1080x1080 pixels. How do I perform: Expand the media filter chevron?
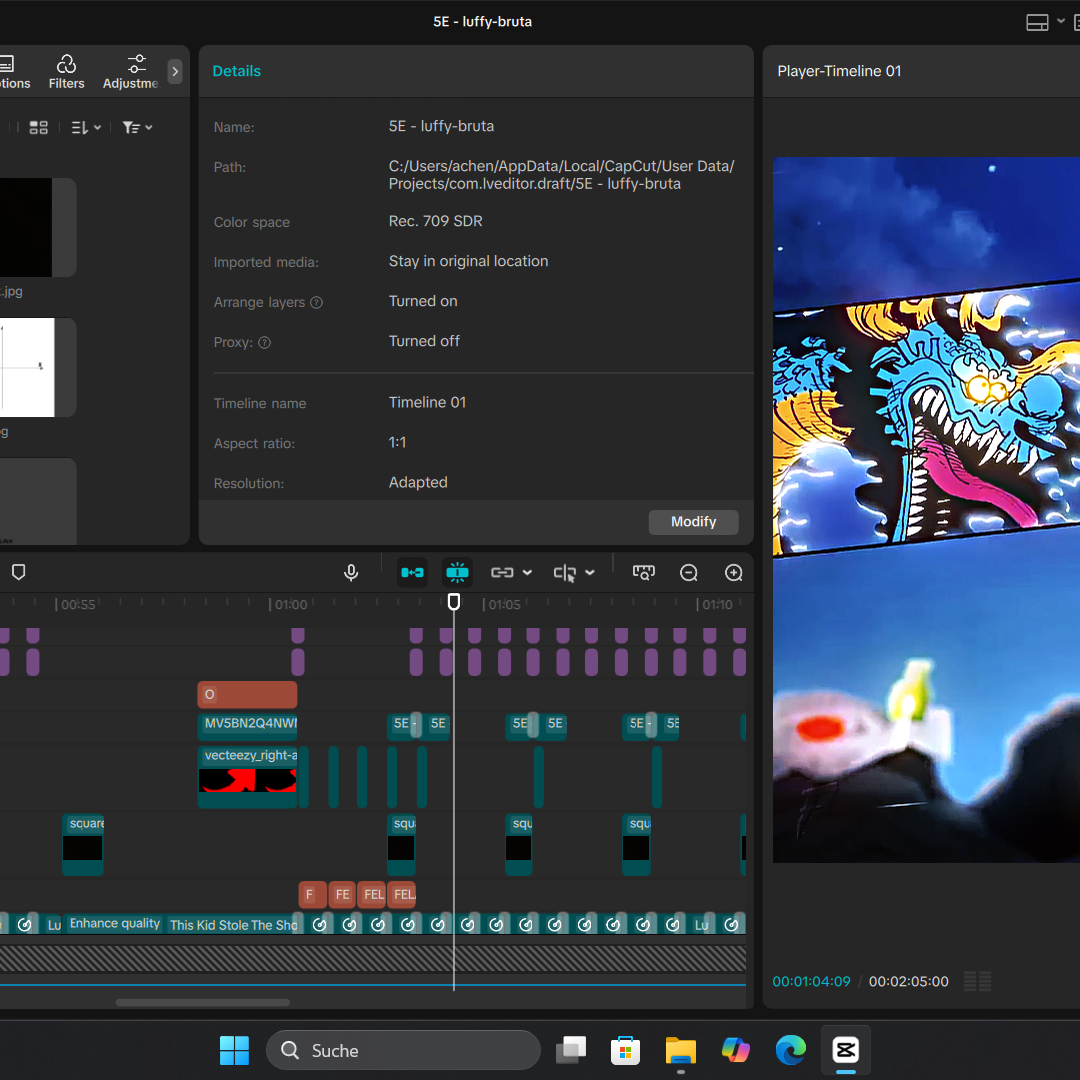click(149, 127)
